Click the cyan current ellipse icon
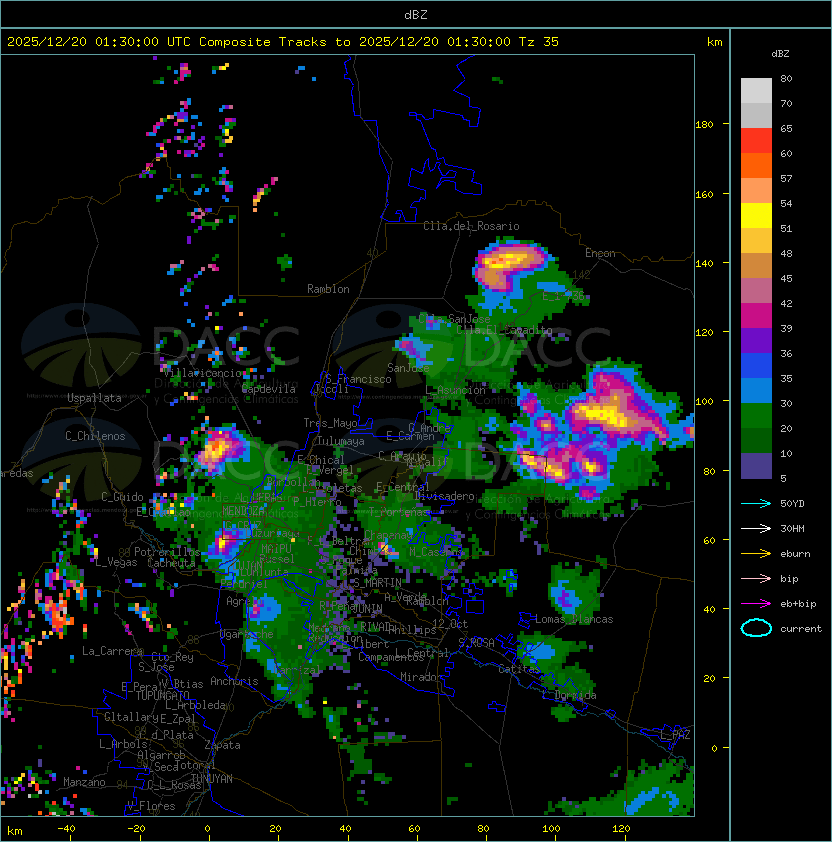This screenshot has height=842, width=832. 756,628
